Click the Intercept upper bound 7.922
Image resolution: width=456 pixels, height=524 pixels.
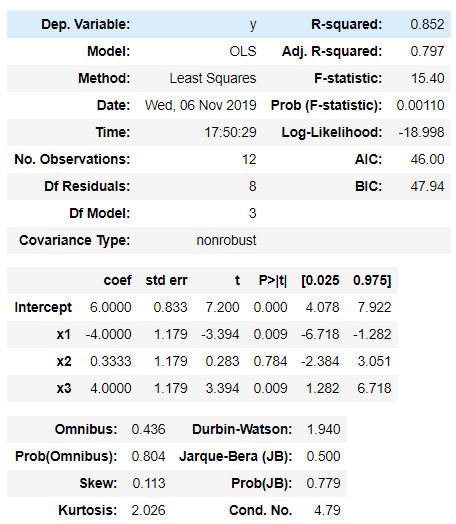374,307
